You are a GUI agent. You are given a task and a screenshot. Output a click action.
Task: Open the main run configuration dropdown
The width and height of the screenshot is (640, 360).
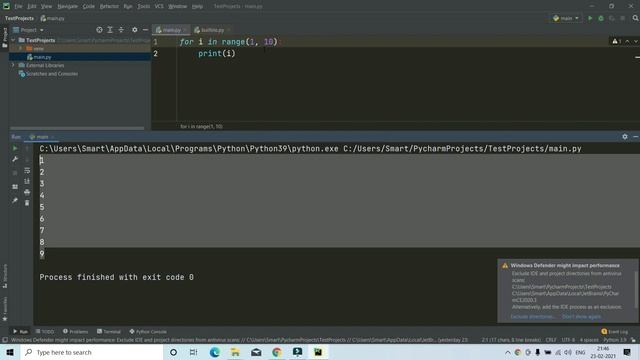[566, 18]
